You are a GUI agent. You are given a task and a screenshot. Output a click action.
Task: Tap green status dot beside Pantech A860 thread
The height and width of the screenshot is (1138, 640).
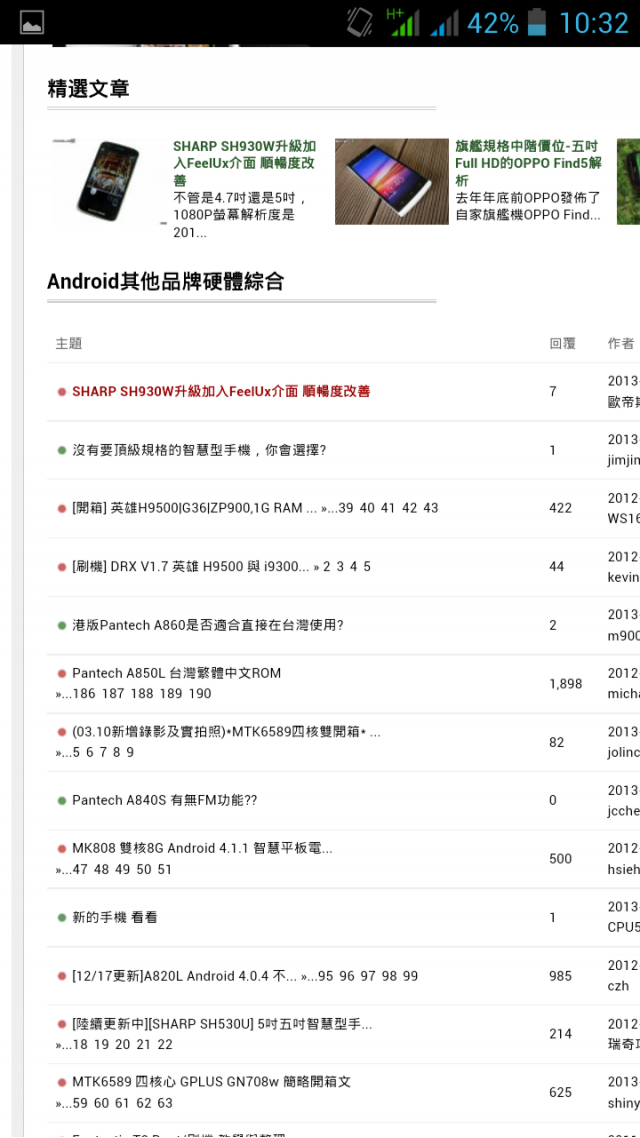click(62, 625)
